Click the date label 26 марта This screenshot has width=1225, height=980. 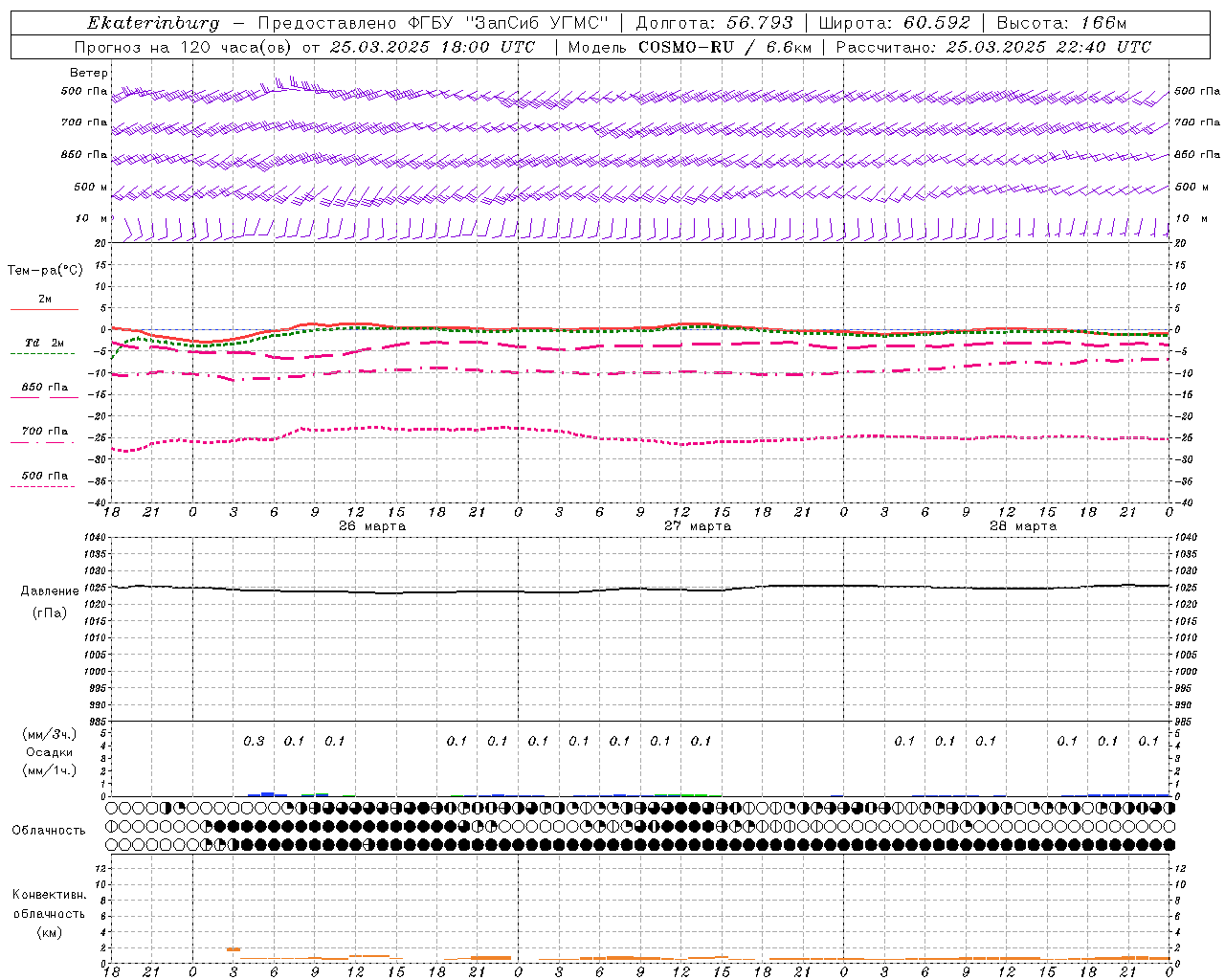coord(372,526)
